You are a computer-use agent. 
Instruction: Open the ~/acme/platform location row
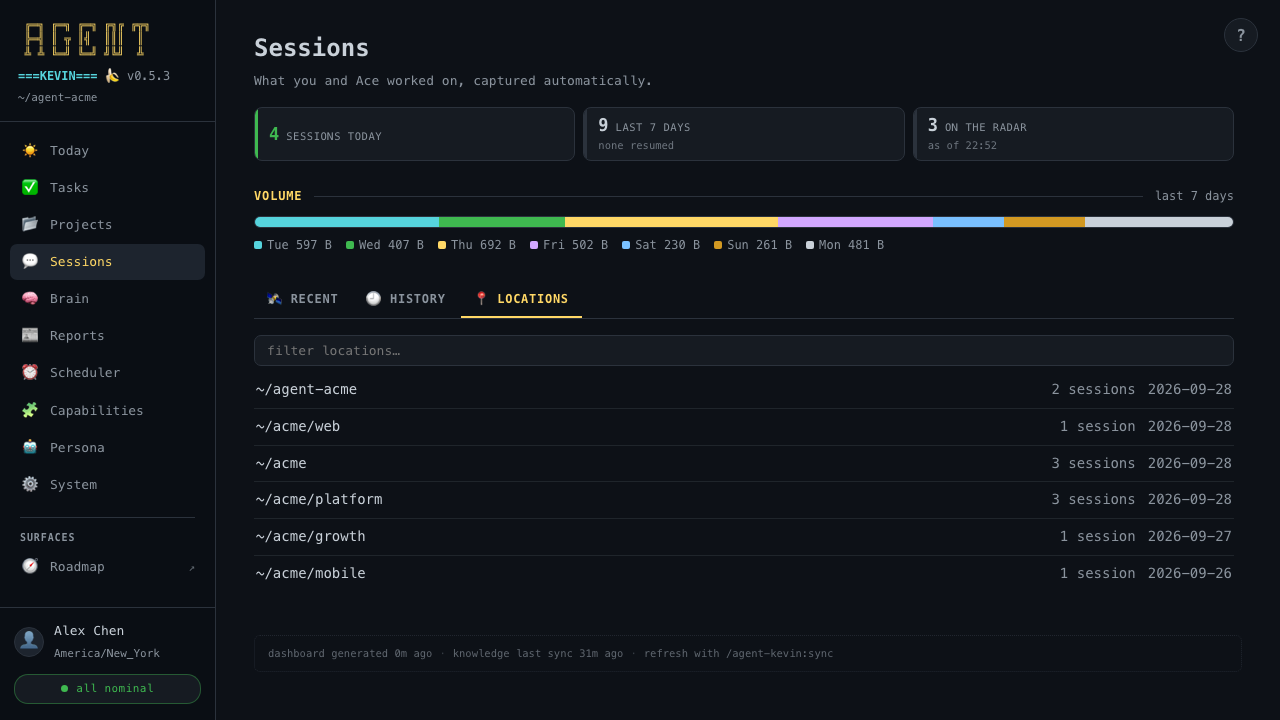744,500
